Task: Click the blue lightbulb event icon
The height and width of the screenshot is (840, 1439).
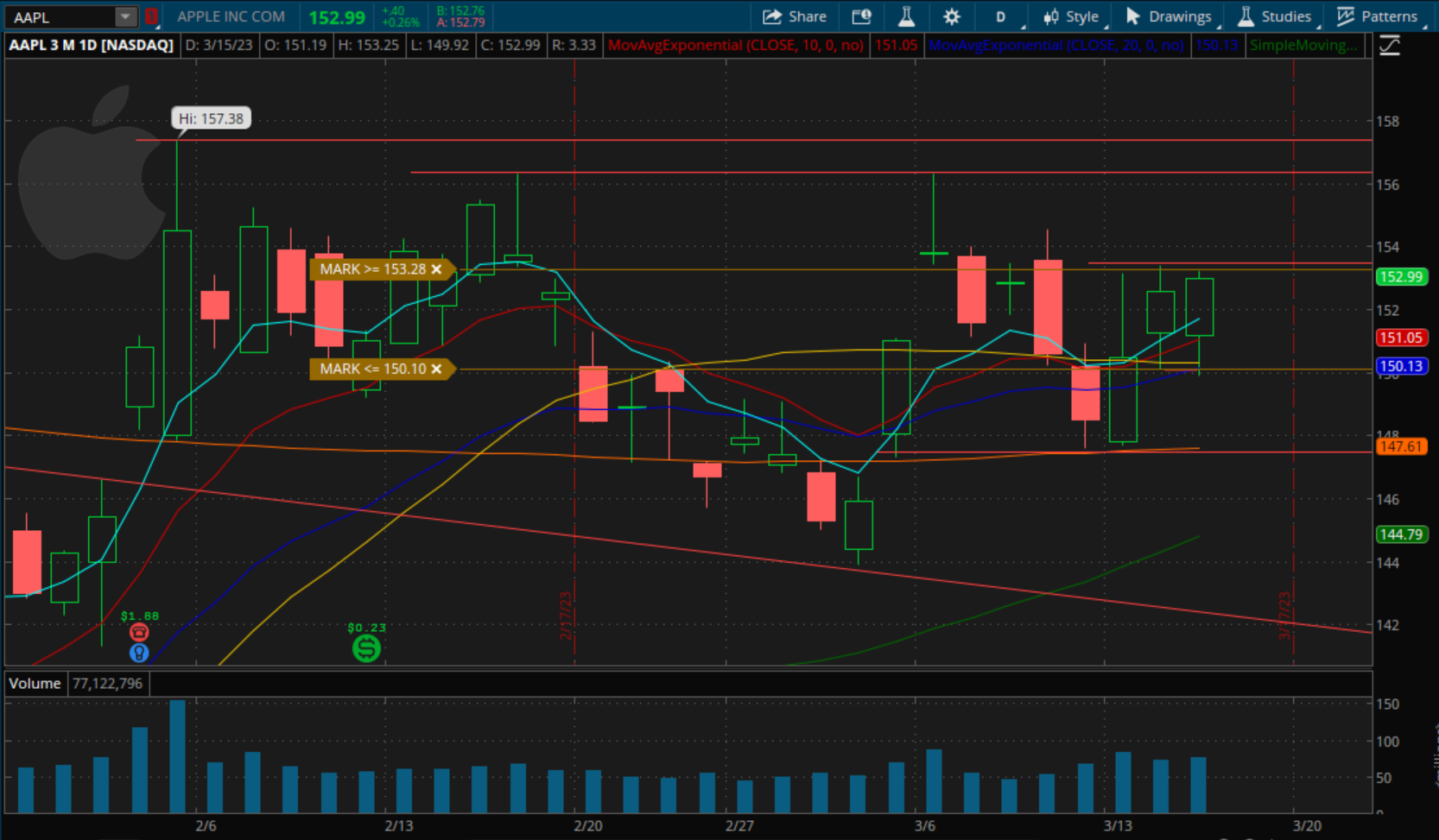Action: [x=139, y=653]
